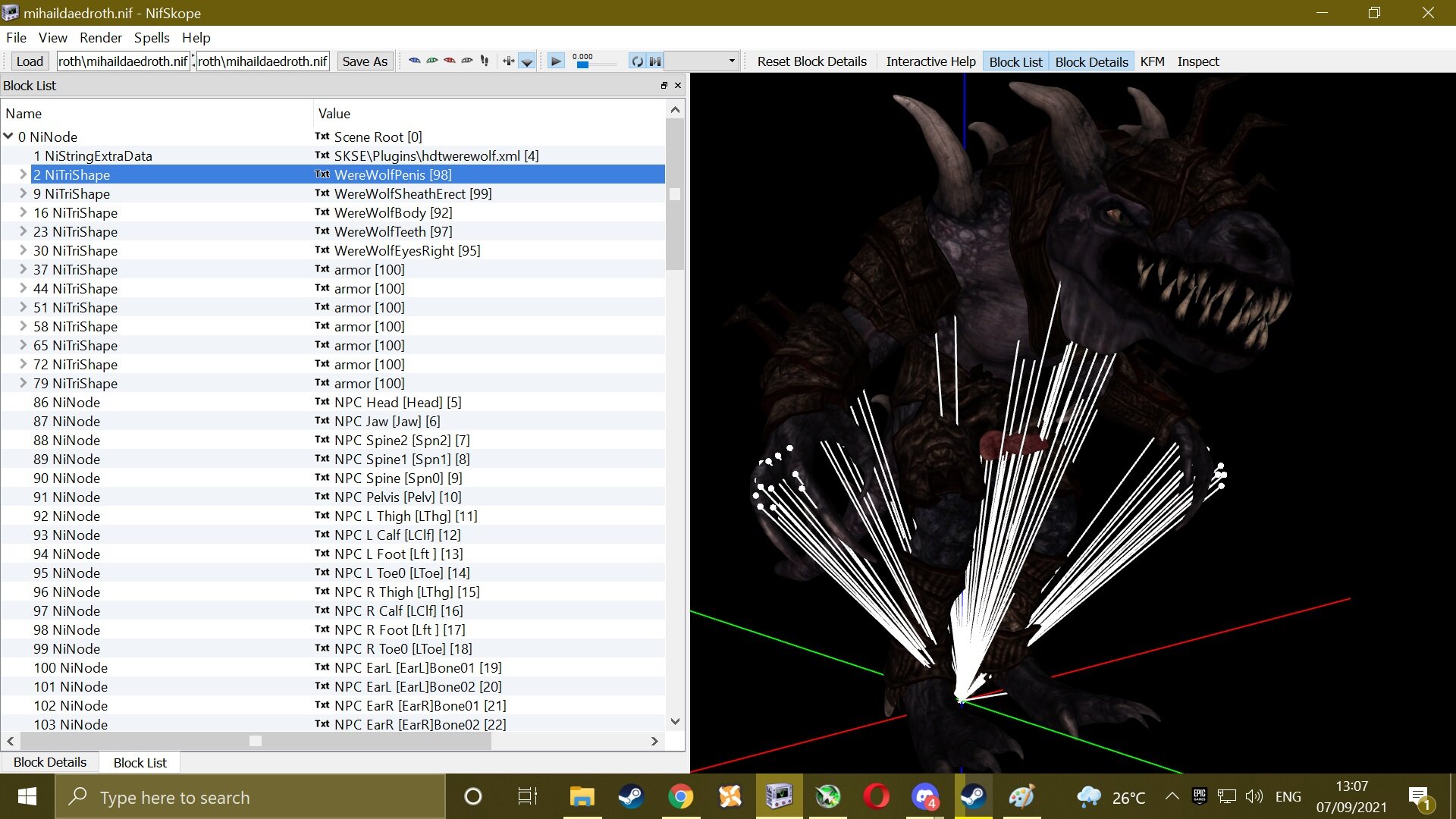Click Interactive Help
1456x819 pixels.
coord(931,61)
